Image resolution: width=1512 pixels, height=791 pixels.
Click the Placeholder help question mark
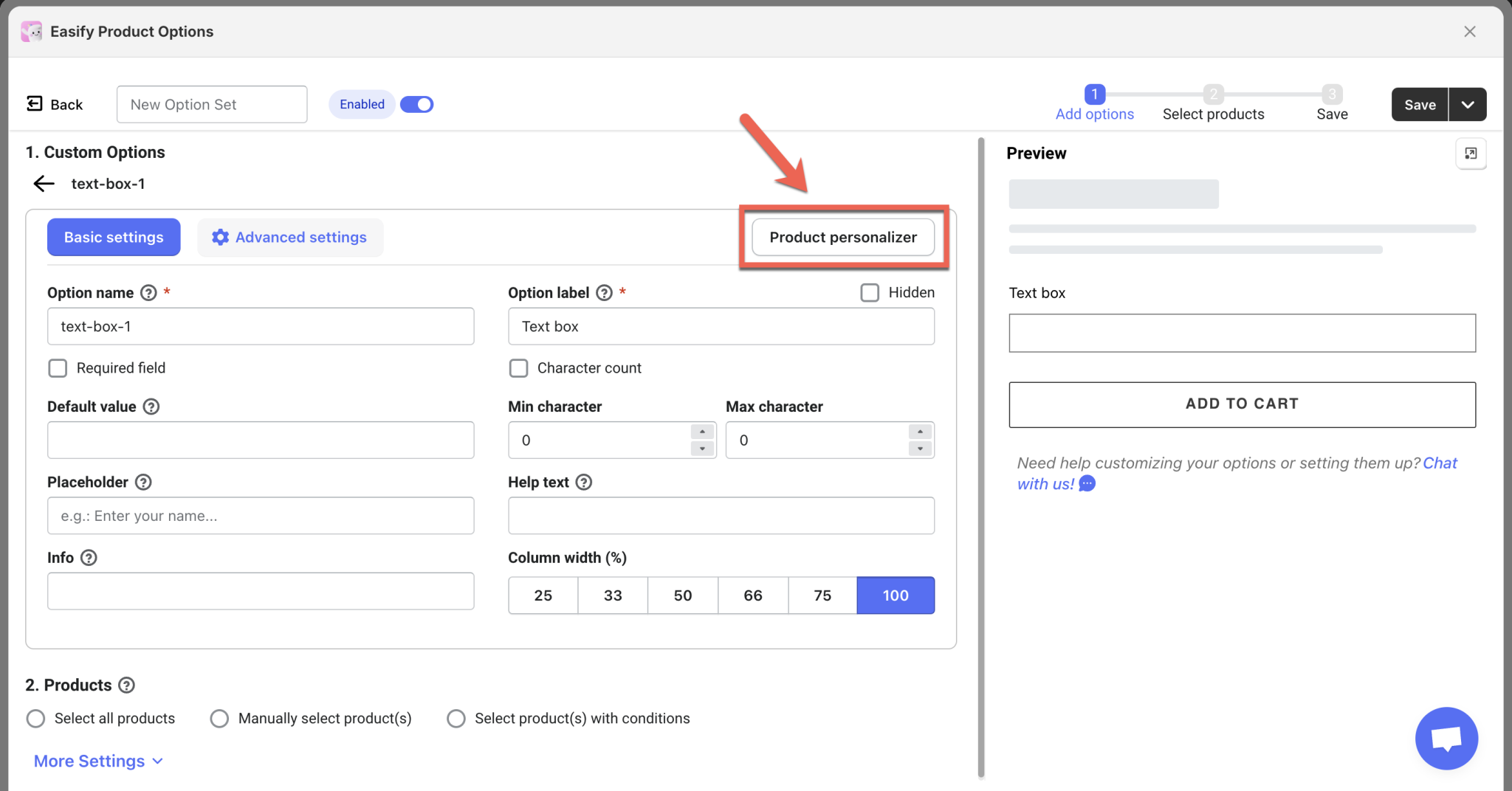(144, 482)
